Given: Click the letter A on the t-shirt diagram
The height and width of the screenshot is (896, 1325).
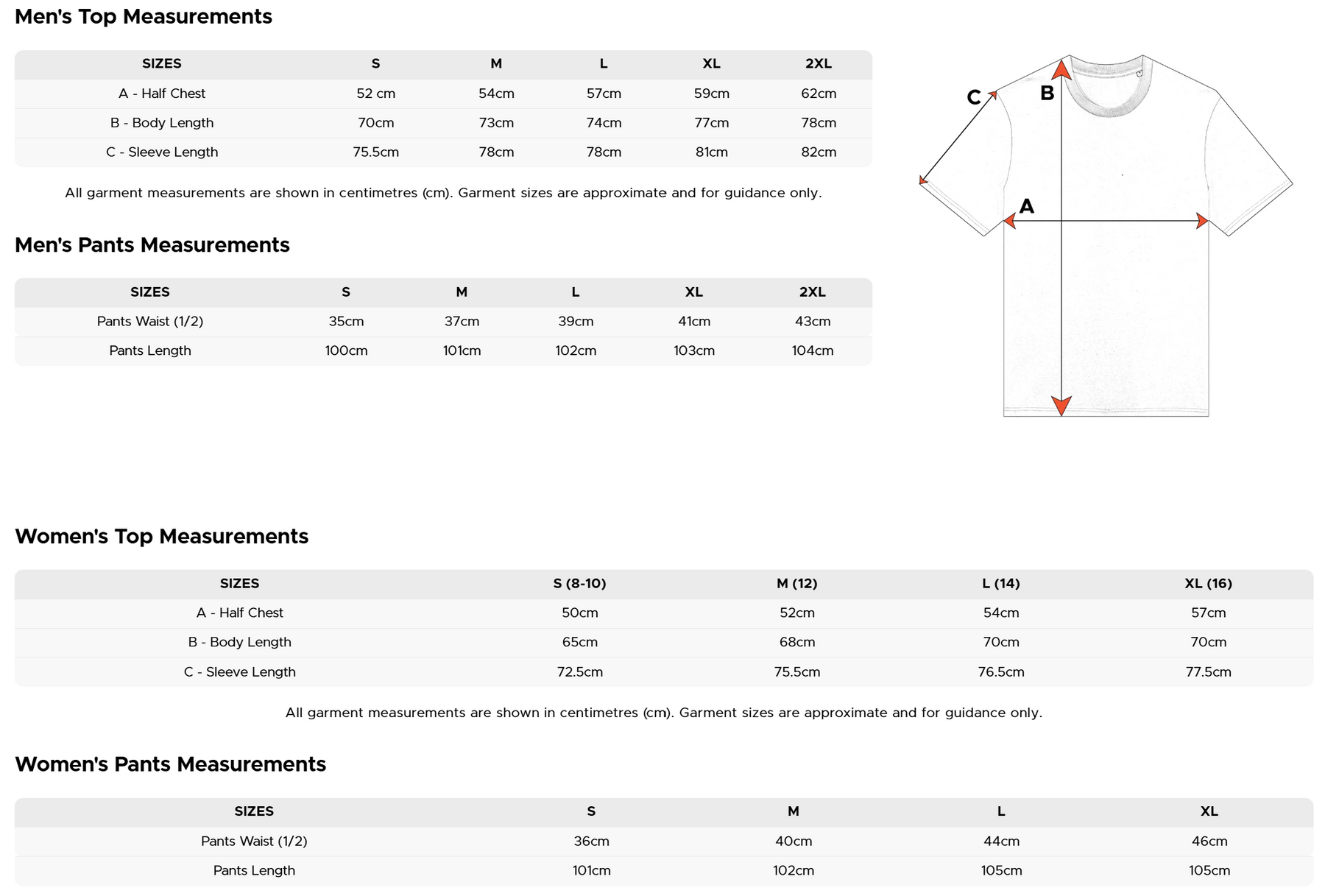Looking at the screenshot, I should 1027,206.
